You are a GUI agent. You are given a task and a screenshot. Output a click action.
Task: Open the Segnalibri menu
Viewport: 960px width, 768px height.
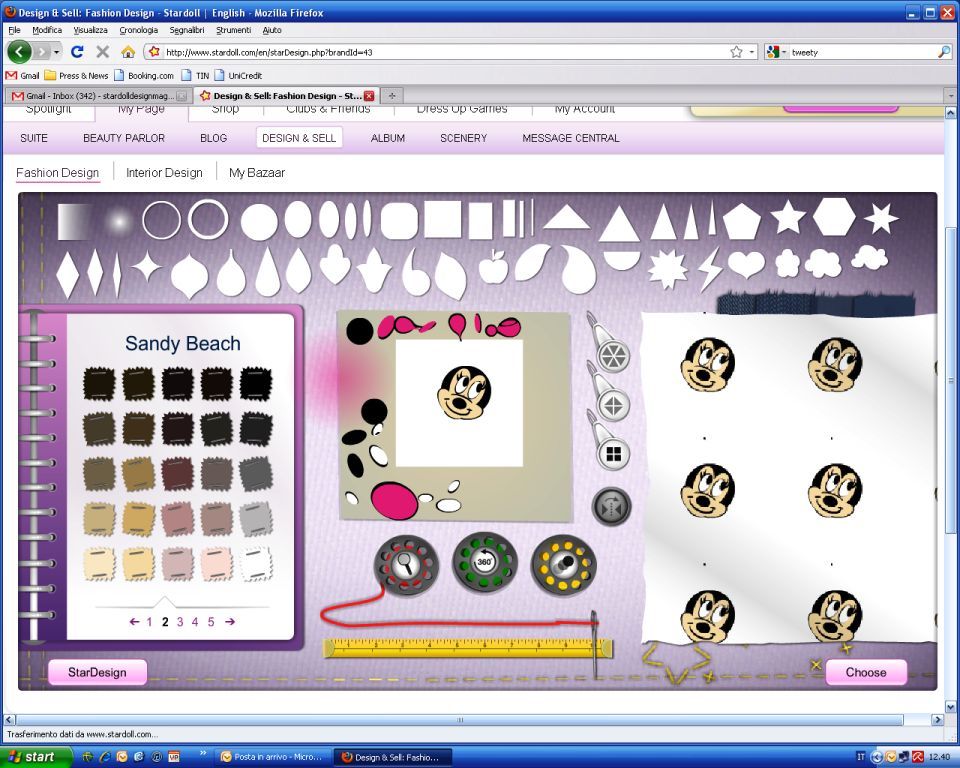tap(187, 29)
